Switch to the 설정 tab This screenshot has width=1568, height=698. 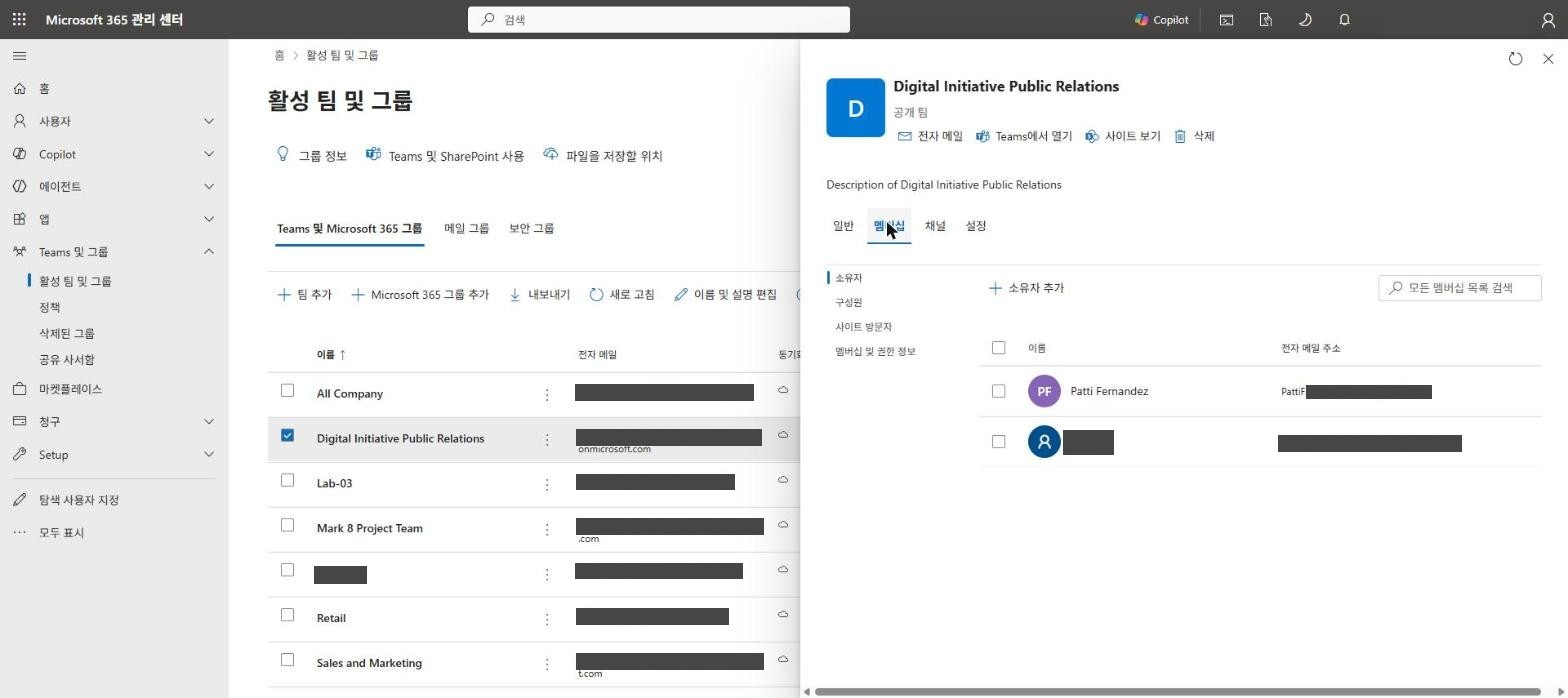pyautogui.click(x=976, y=226)
